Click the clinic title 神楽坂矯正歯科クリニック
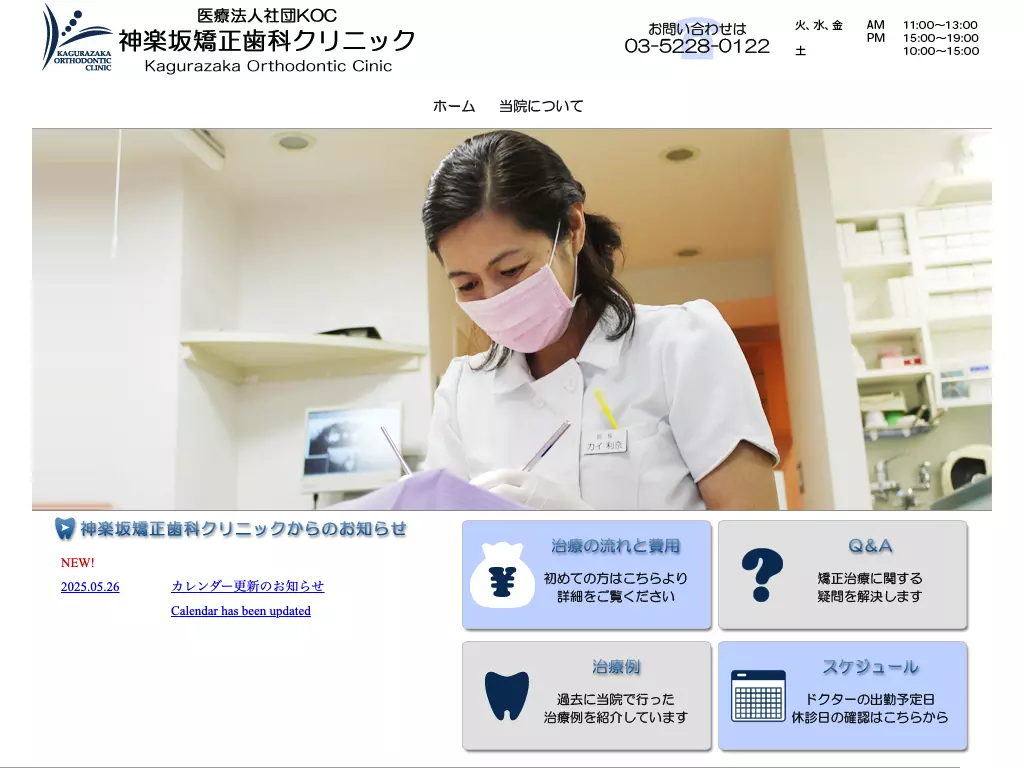This screenshot has width=1024, height=768. click(x=266, y=40)
